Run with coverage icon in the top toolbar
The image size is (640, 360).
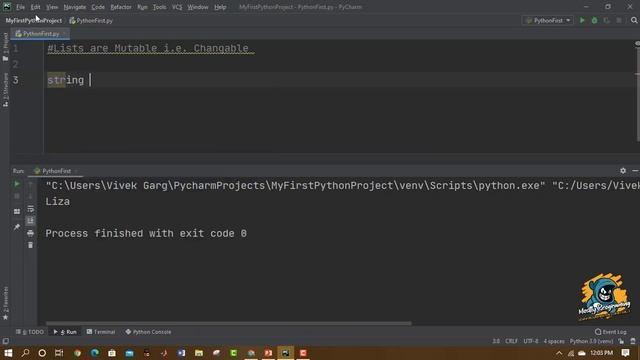click(x=607, y=20)
